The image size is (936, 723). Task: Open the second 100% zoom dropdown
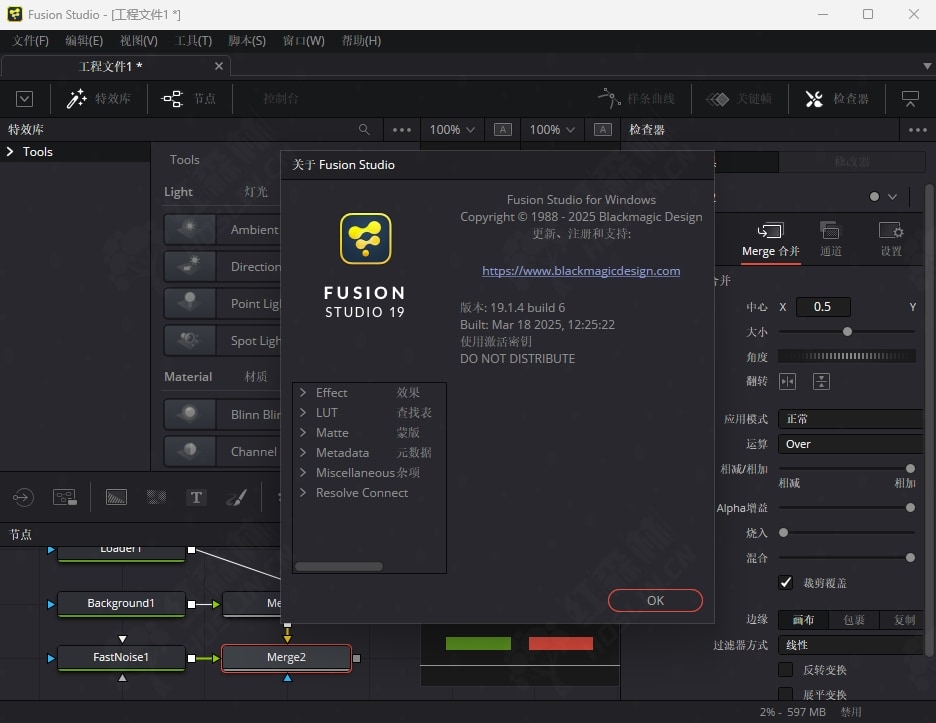[x=552, y=130]
